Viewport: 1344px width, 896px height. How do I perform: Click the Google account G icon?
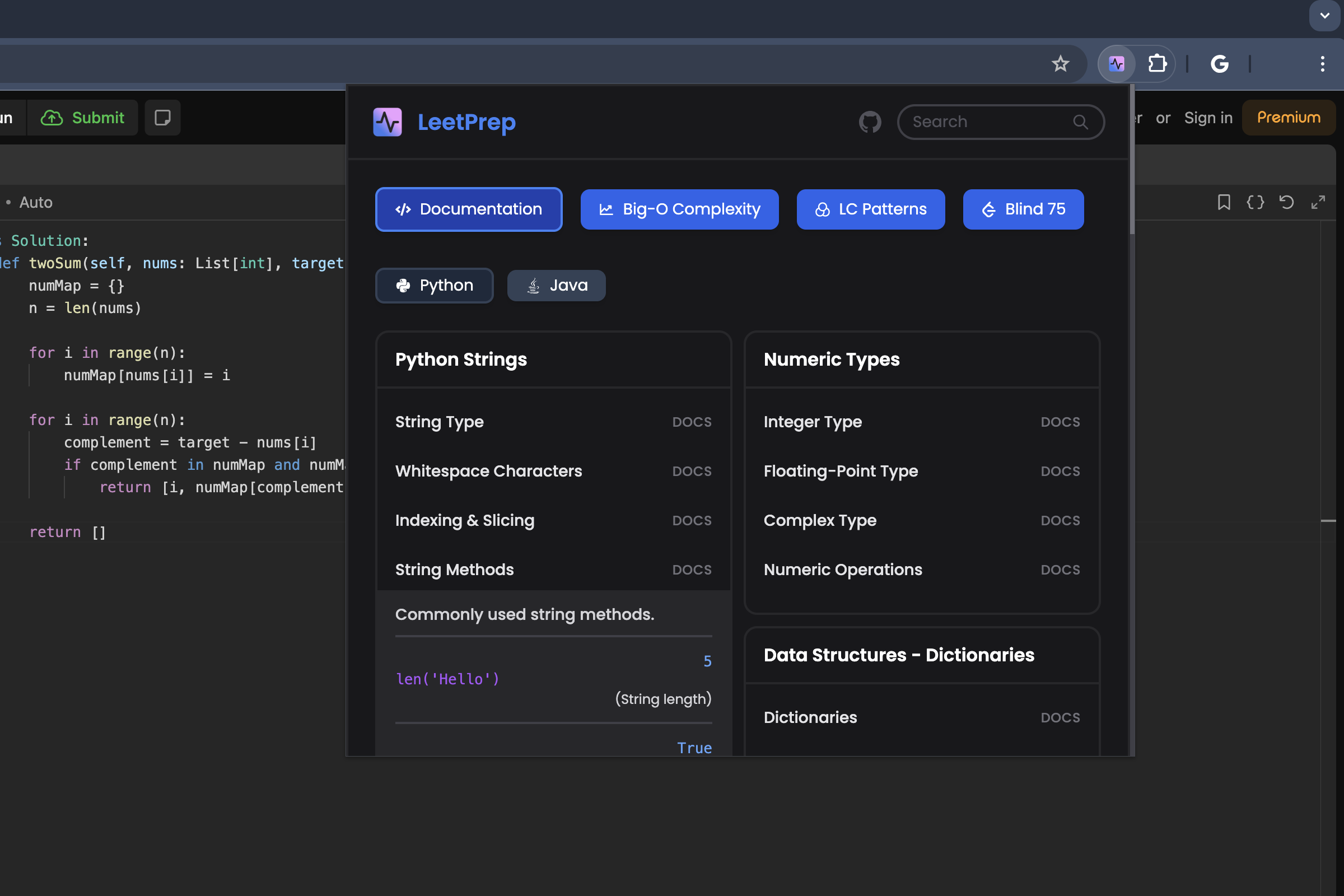[1220, 63]
